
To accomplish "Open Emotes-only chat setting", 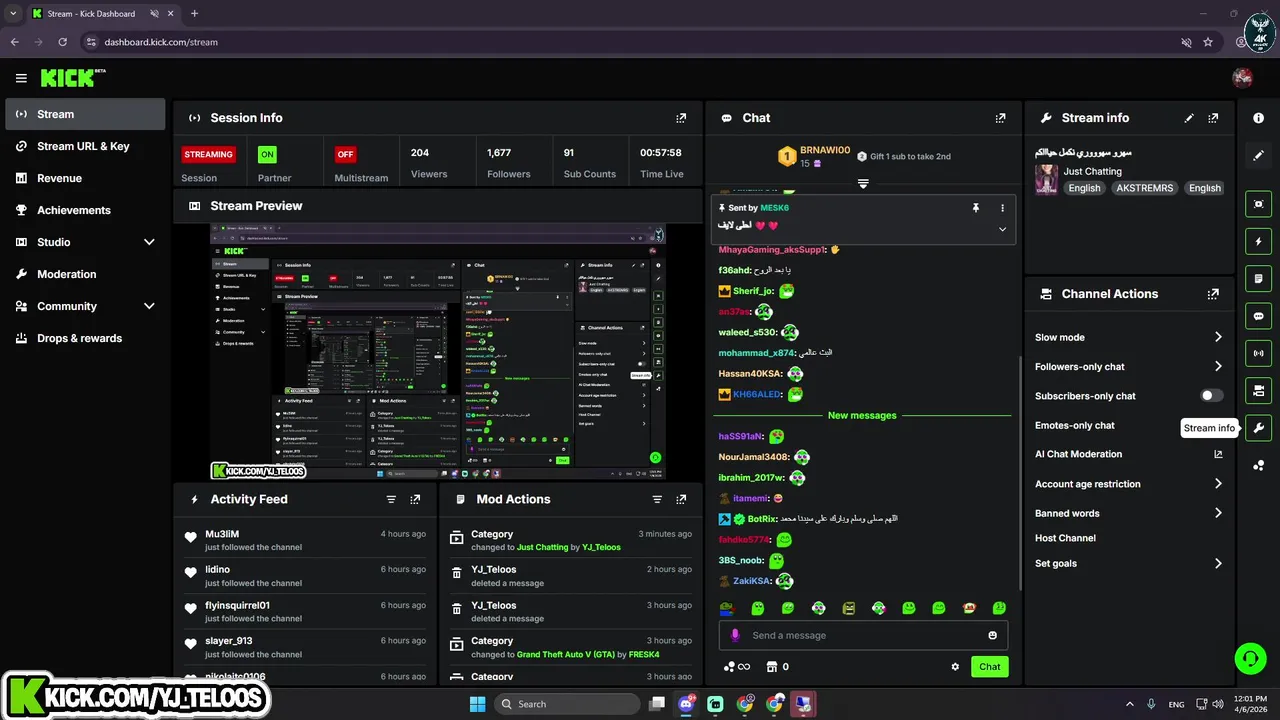I will 1075,425.
